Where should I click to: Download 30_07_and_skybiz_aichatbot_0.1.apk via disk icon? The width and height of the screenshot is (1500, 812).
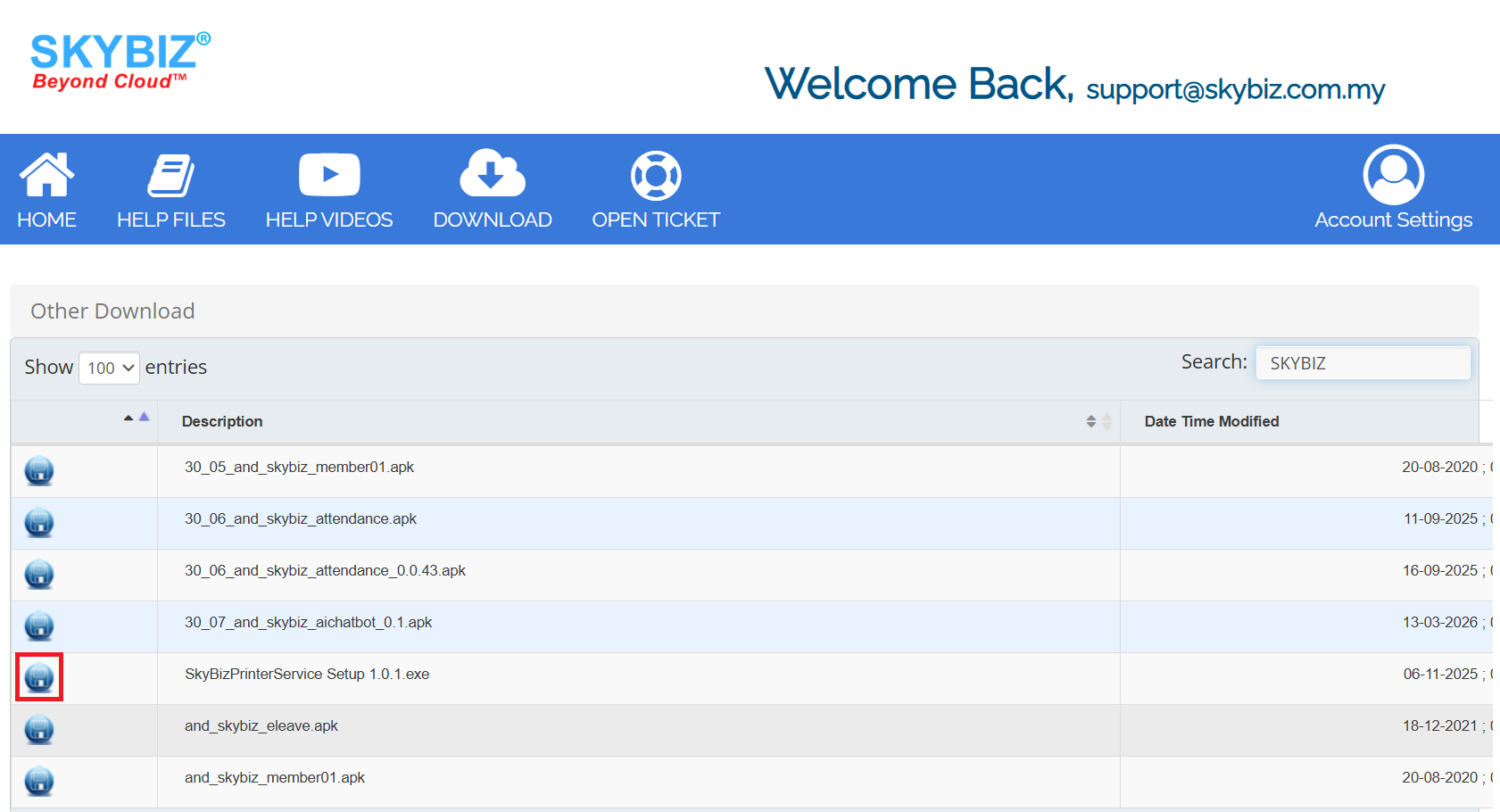pyautogui.click(x=39, y=626)
